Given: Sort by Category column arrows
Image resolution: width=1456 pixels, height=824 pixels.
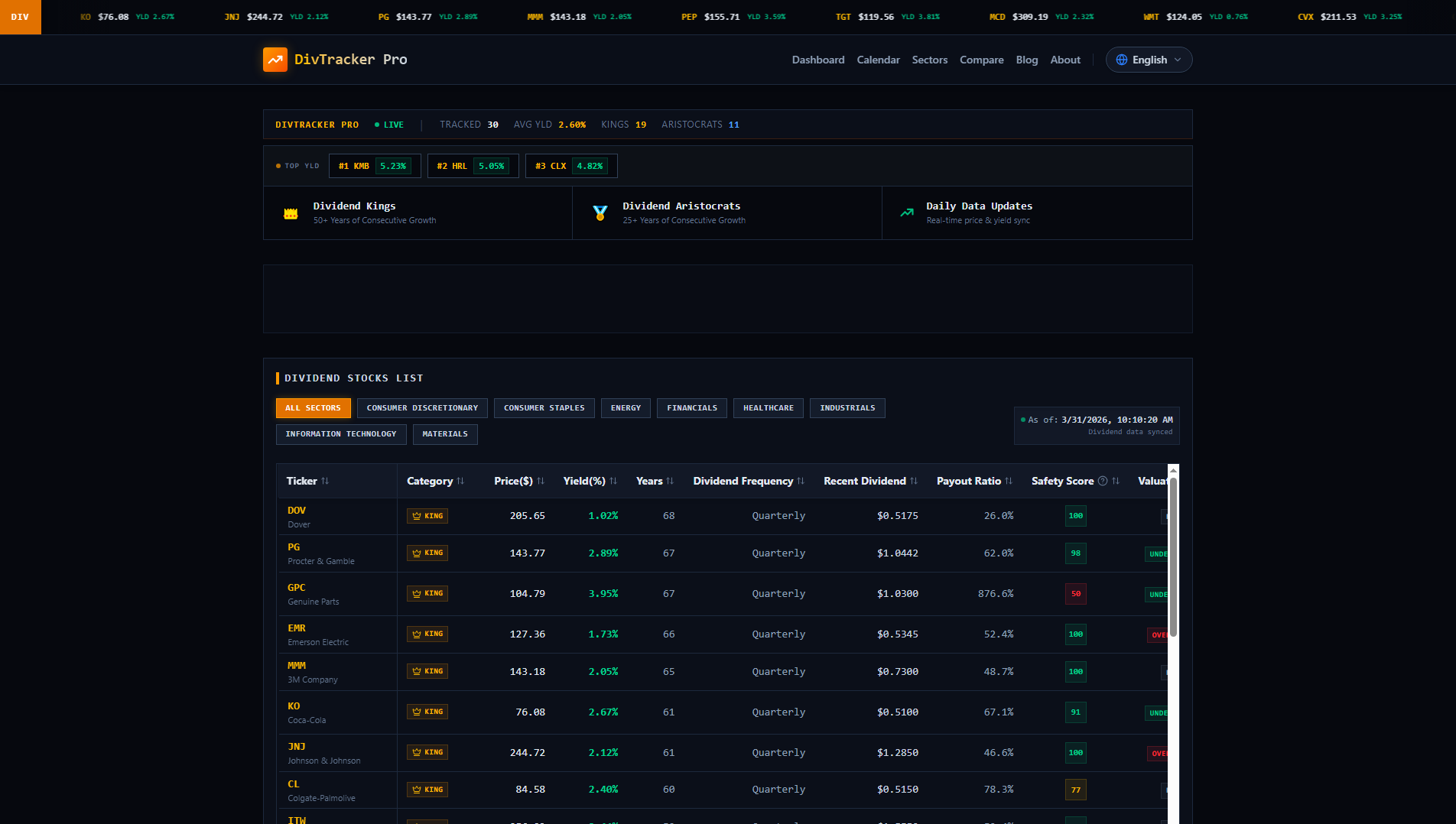Looking at the screenshot, I should tap(460, 481).
